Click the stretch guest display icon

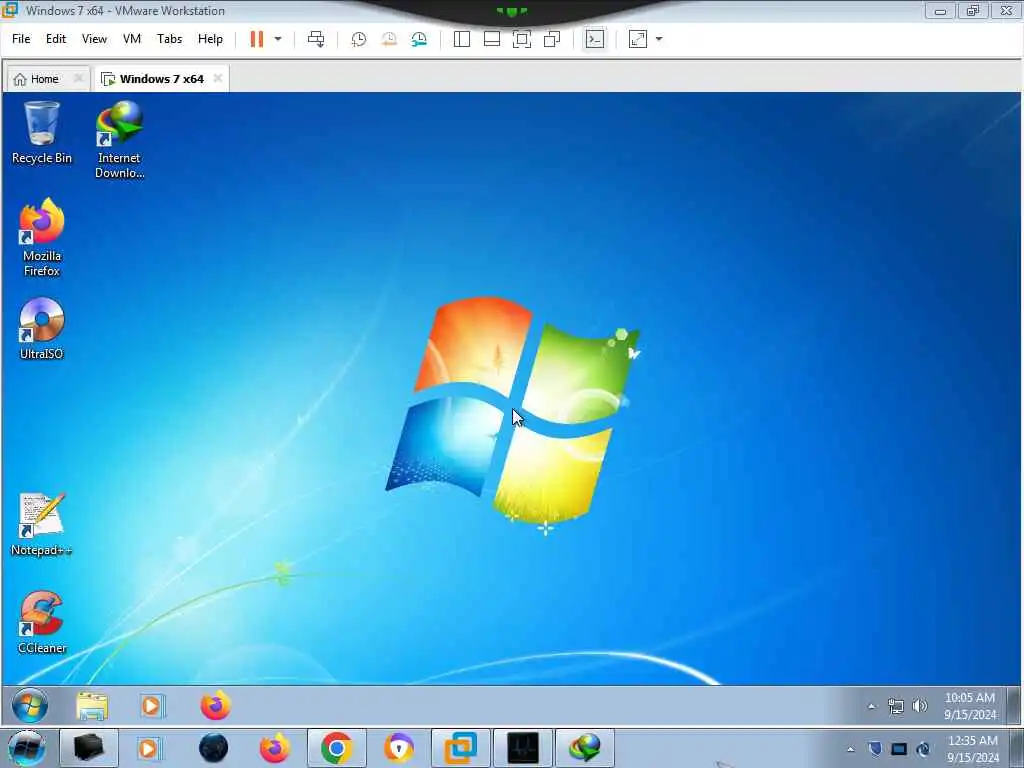(x=638, y=39)
